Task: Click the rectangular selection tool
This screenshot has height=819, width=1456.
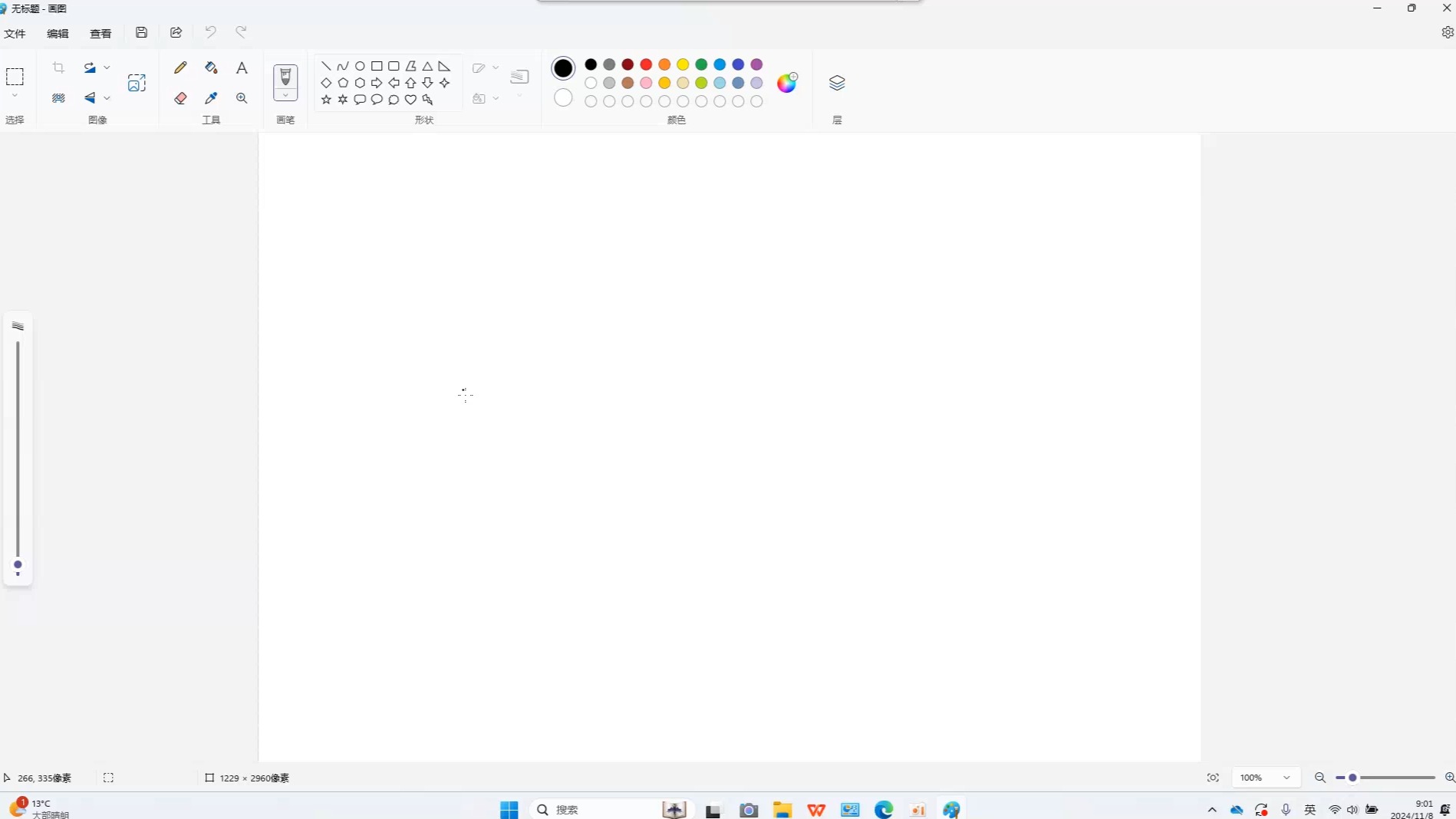Action: (15, 77)
